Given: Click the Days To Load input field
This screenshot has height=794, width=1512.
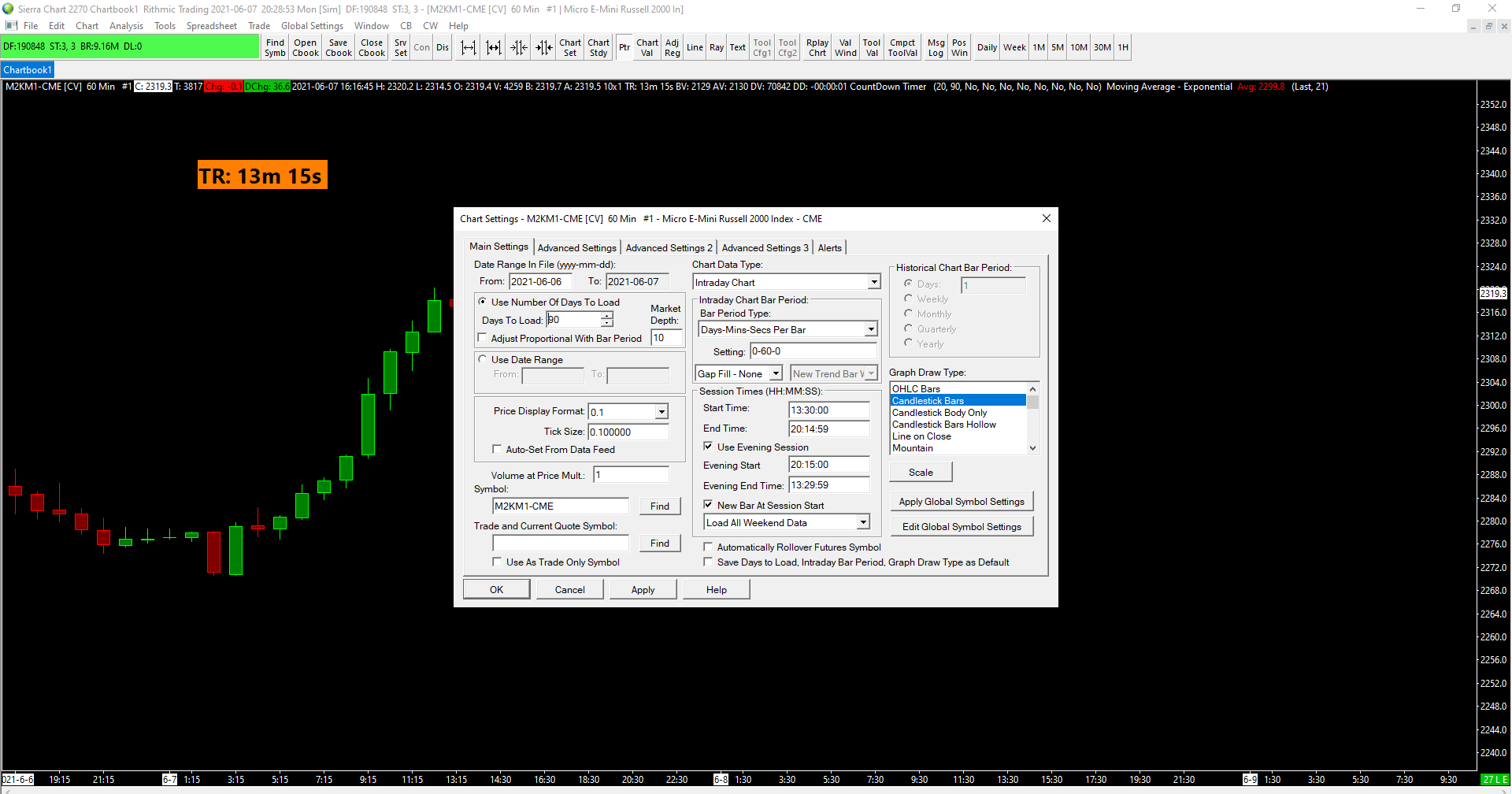Looking at the screenshot, I should [x=573, y=320].
